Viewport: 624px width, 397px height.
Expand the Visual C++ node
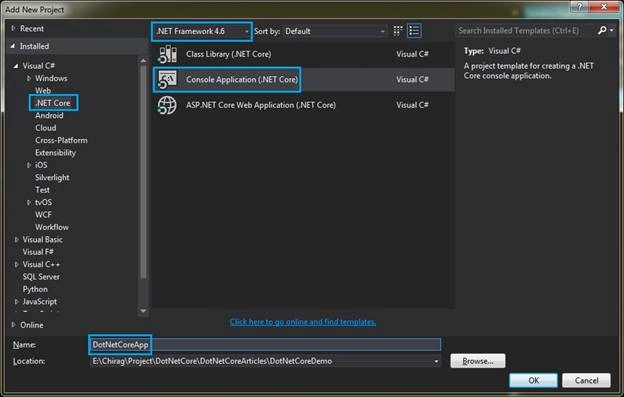pyautogui.click(x=16, y=265)
